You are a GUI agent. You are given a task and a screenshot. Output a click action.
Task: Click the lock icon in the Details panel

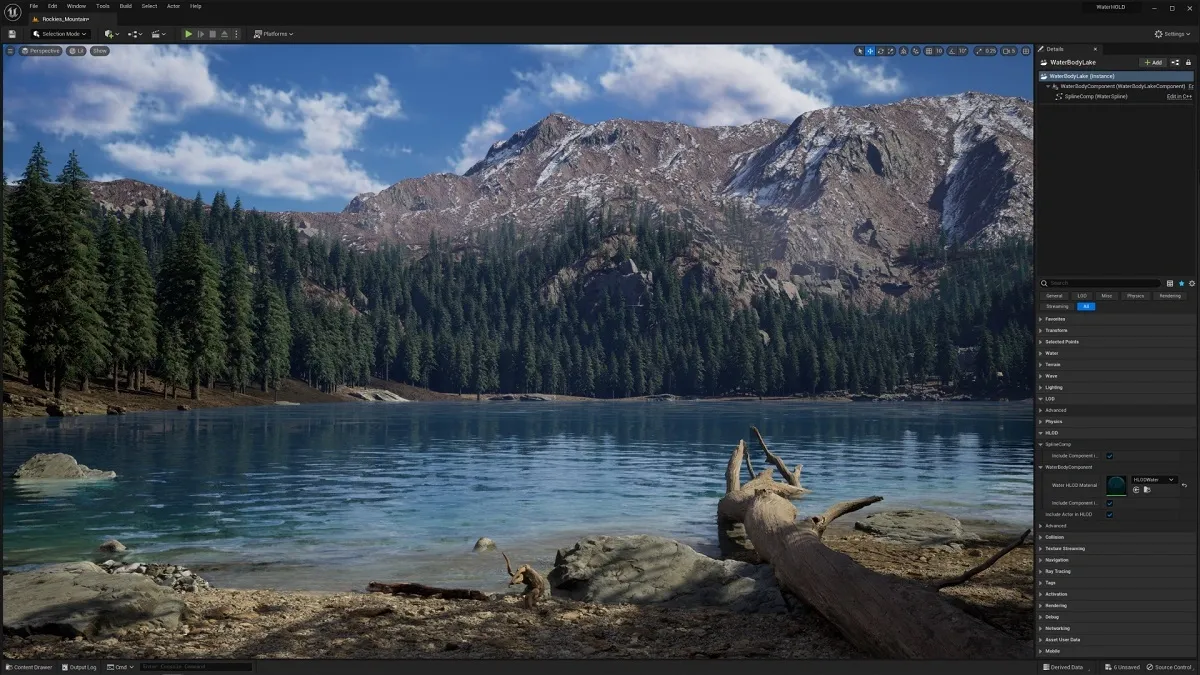point(1189,62)
